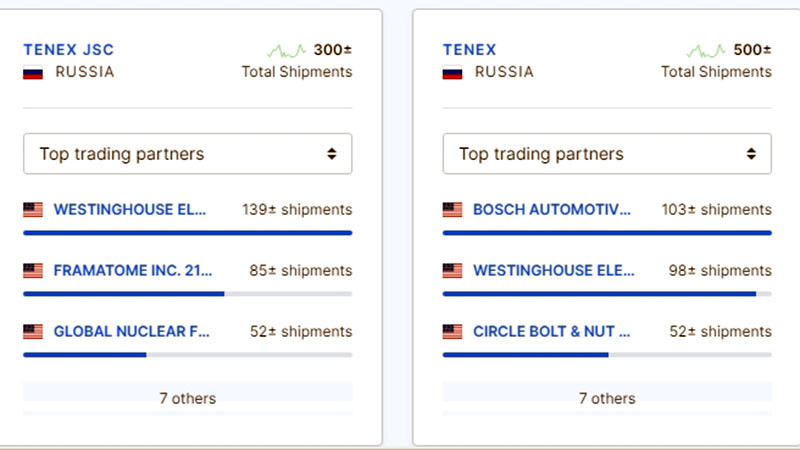Open TENEX company link in right card

(470, 50)
